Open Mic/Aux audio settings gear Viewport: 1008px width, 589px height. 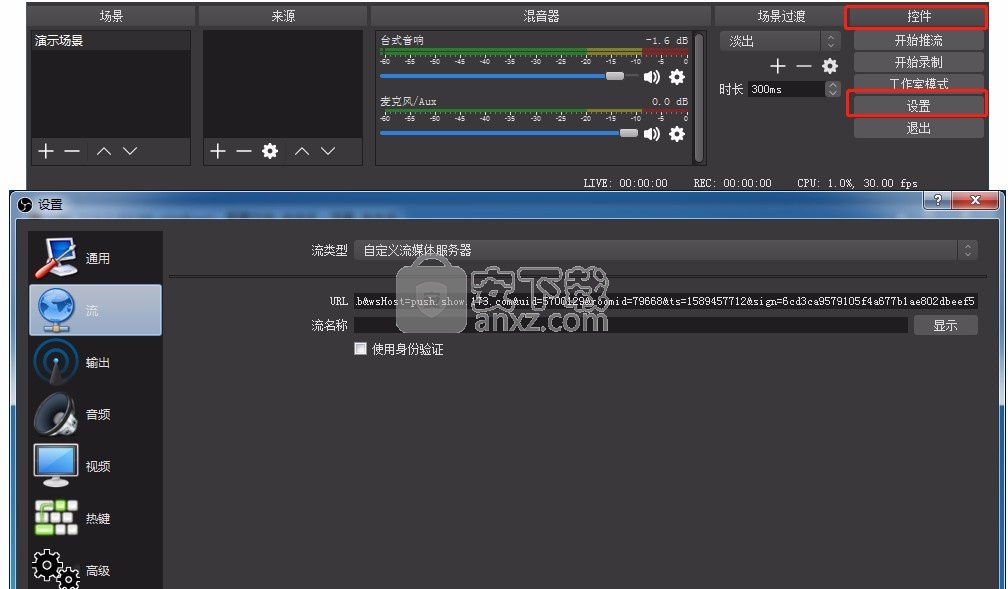click(677, 133)
